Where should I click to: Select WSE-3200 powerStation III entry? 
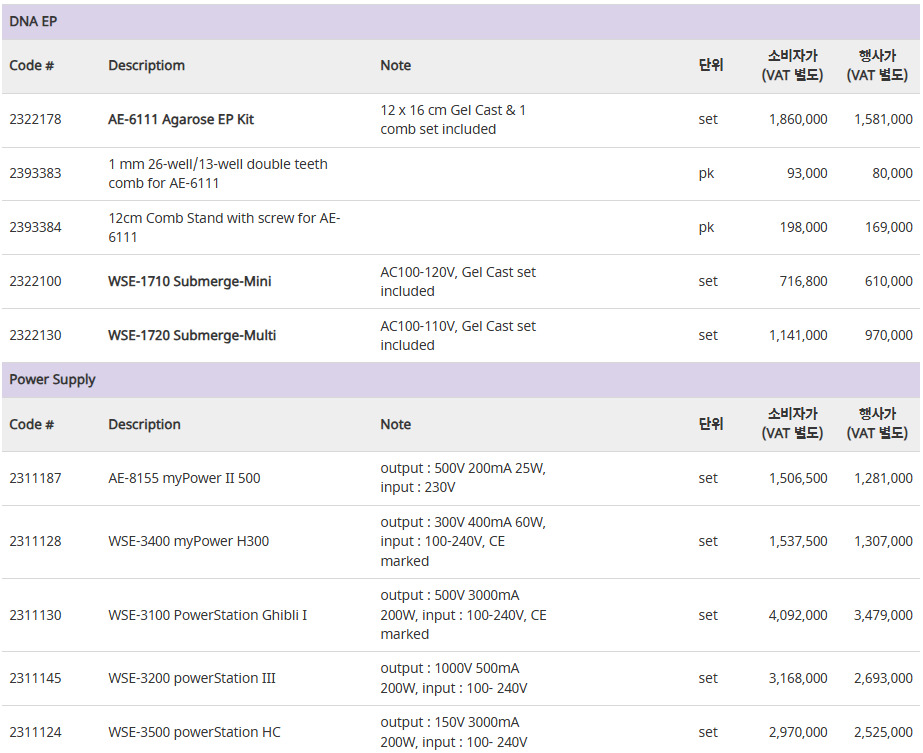pos(192,678)
